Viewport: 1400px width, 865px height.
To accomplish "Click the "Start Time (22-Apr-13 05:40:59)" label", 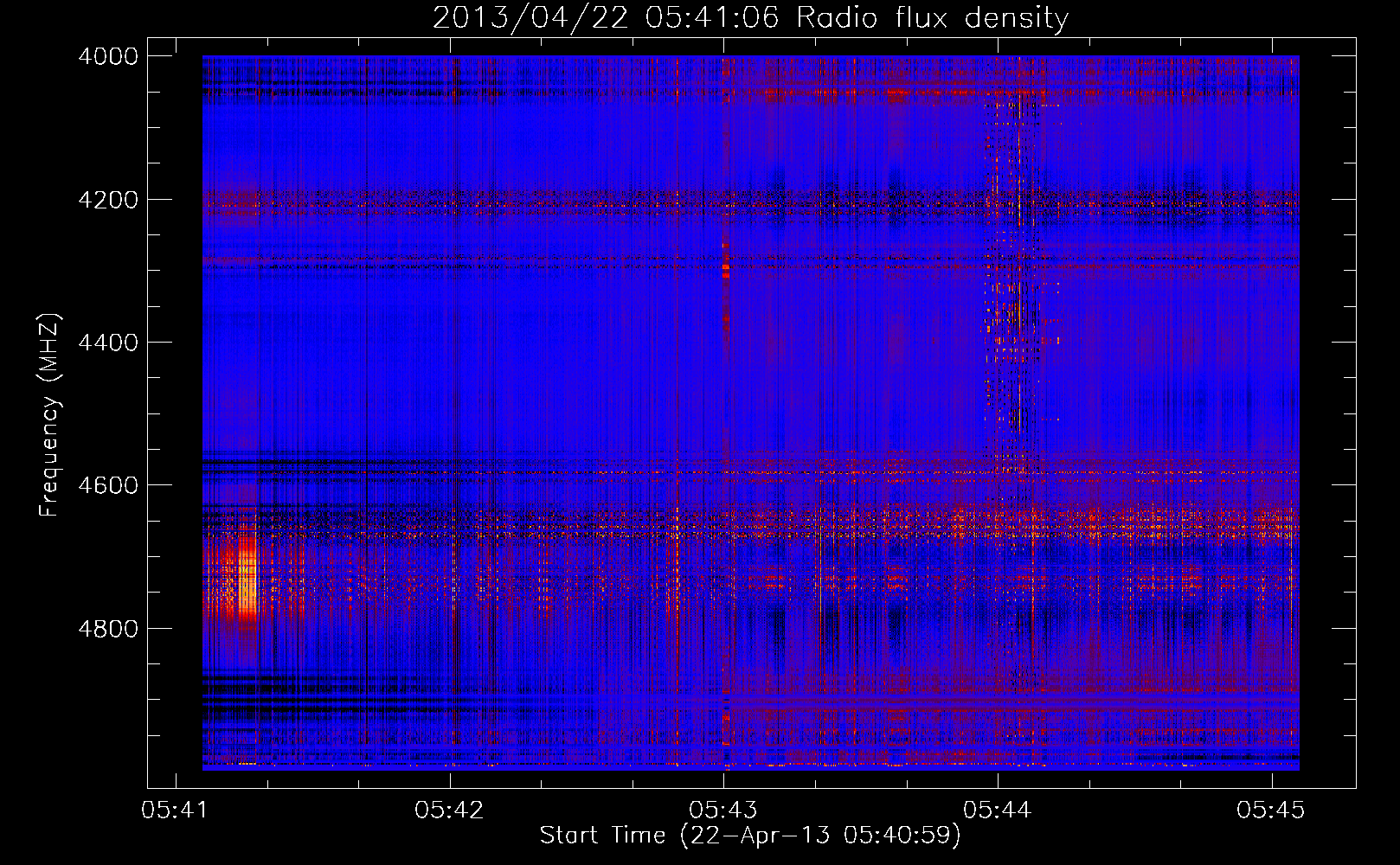I will [x=750, y=836].
